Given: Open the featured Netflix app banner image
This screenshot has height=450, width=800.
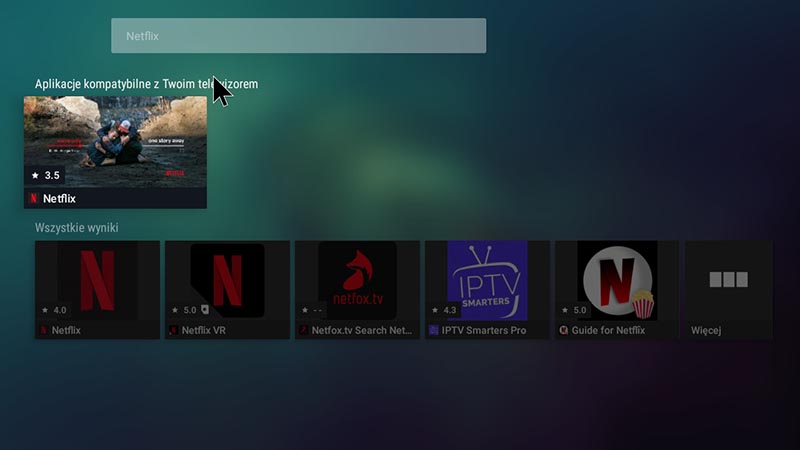Looking at the screenshot, I should [x=115, y=142].
